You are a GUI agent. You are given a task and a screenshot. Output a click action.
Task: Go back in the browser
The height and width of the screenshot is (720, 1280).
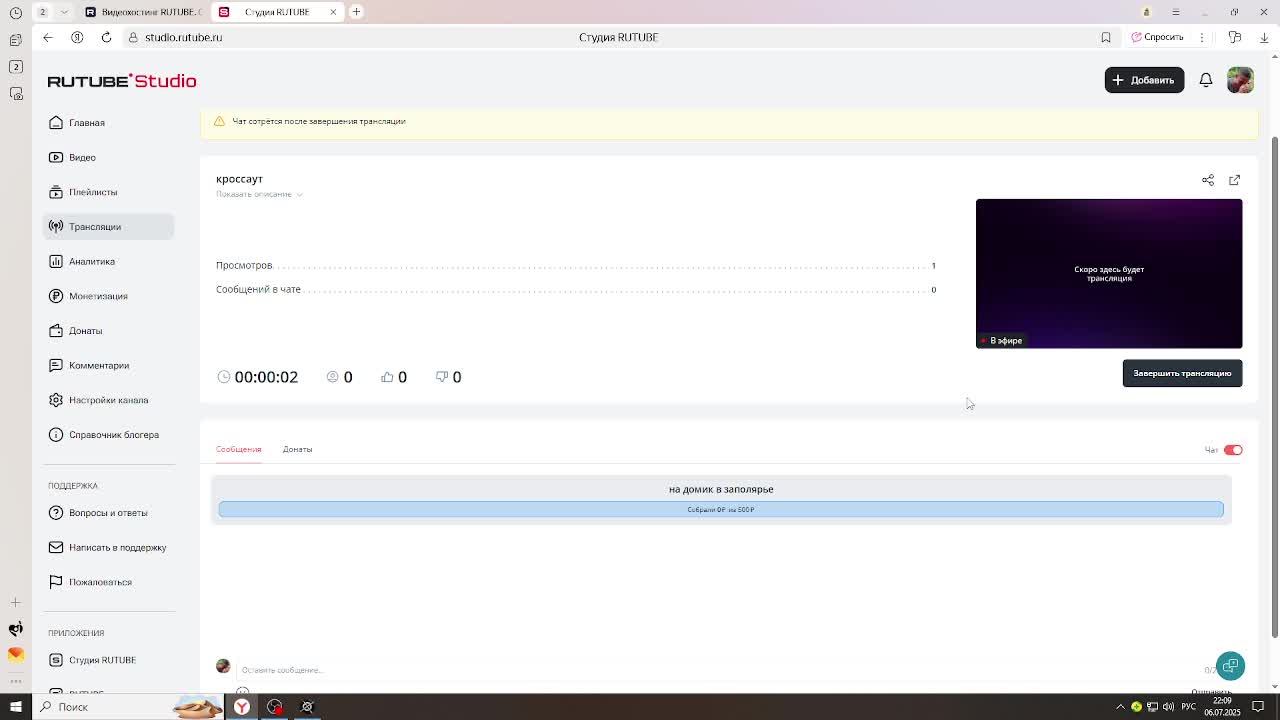point(48,37)
